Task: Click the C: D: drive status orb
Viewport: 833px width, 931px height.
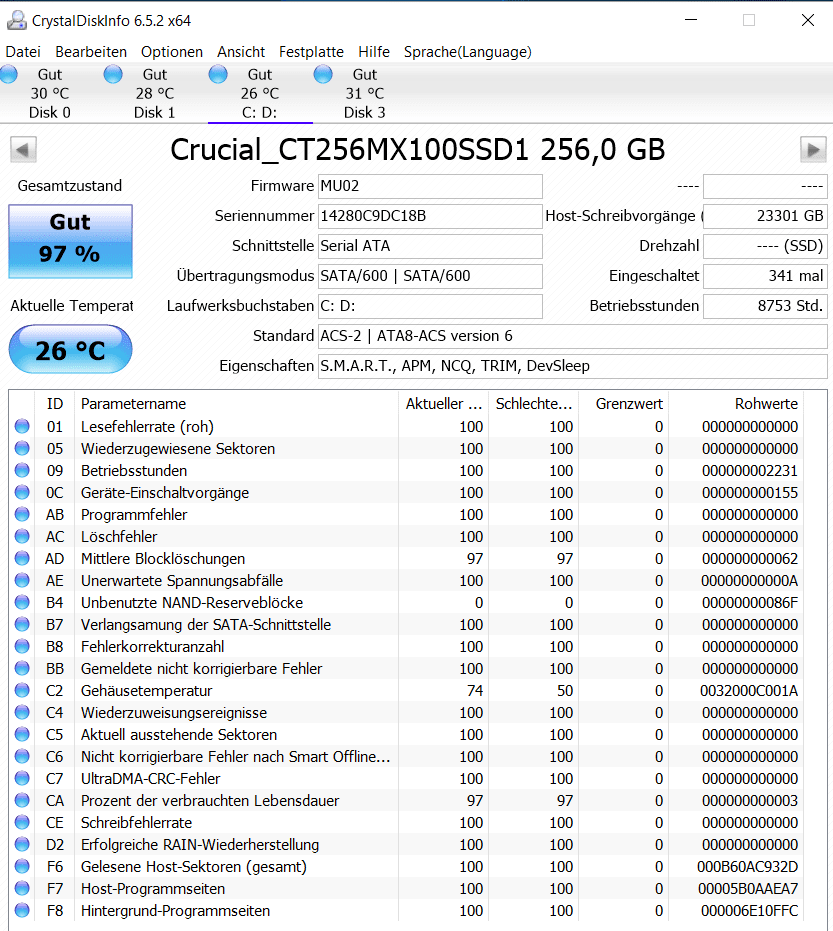Action: 218,74
